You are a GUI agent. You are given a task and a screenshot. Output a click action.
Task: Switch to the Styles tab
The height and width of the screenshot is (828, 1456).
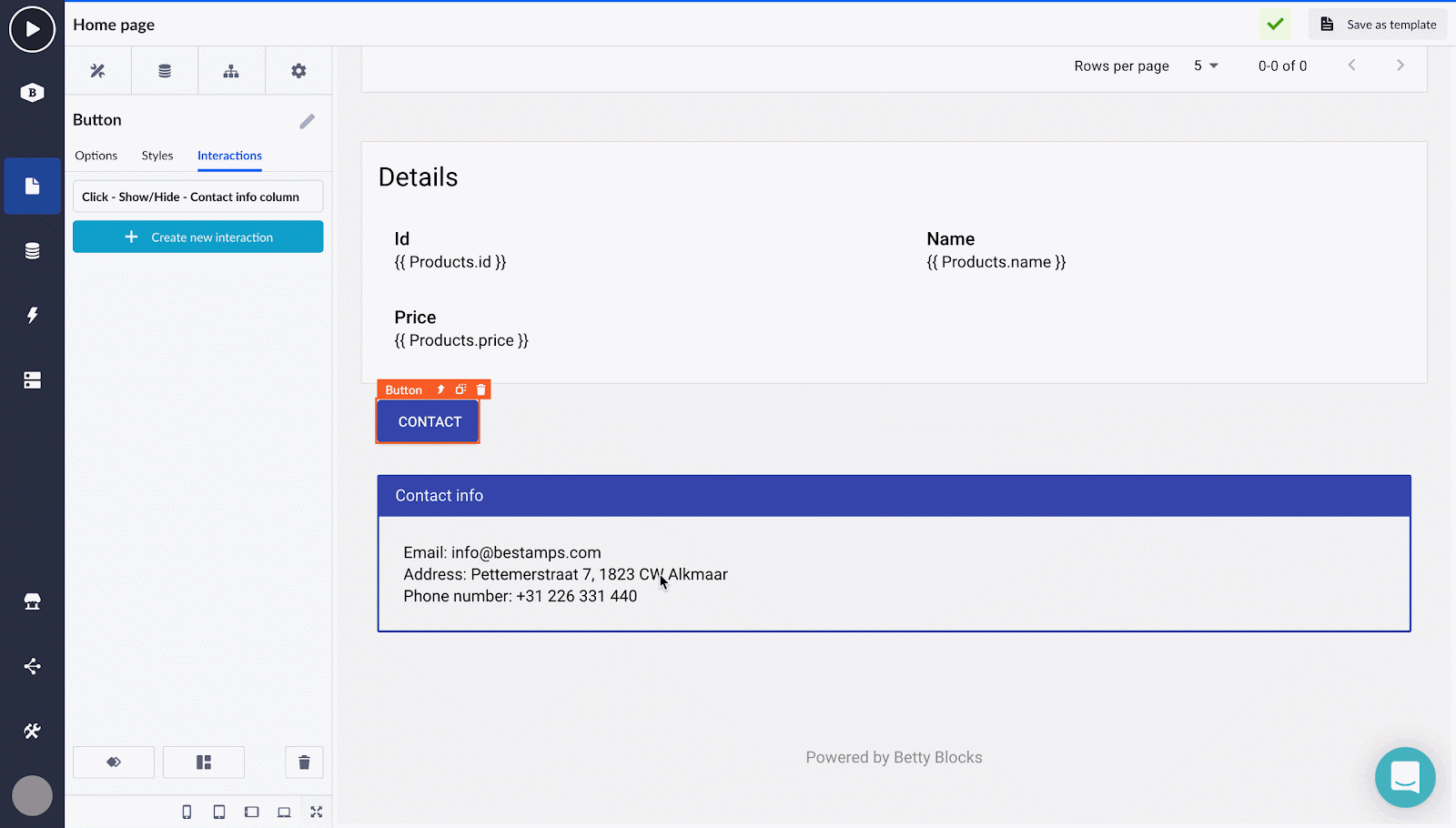click(157, 156)
